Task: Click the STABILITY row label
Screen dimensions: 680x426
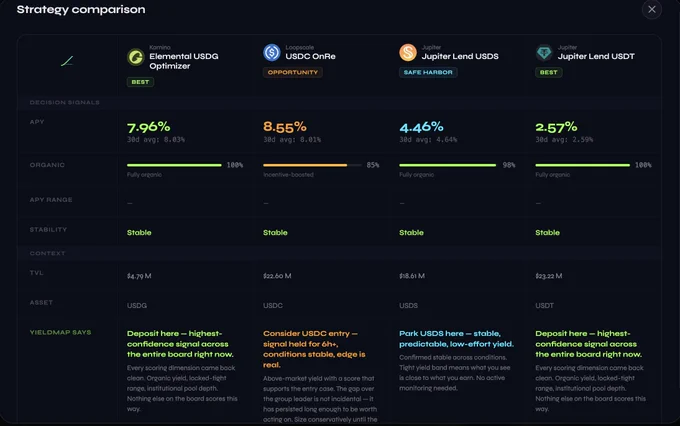Action: click(x=48, y=229)
